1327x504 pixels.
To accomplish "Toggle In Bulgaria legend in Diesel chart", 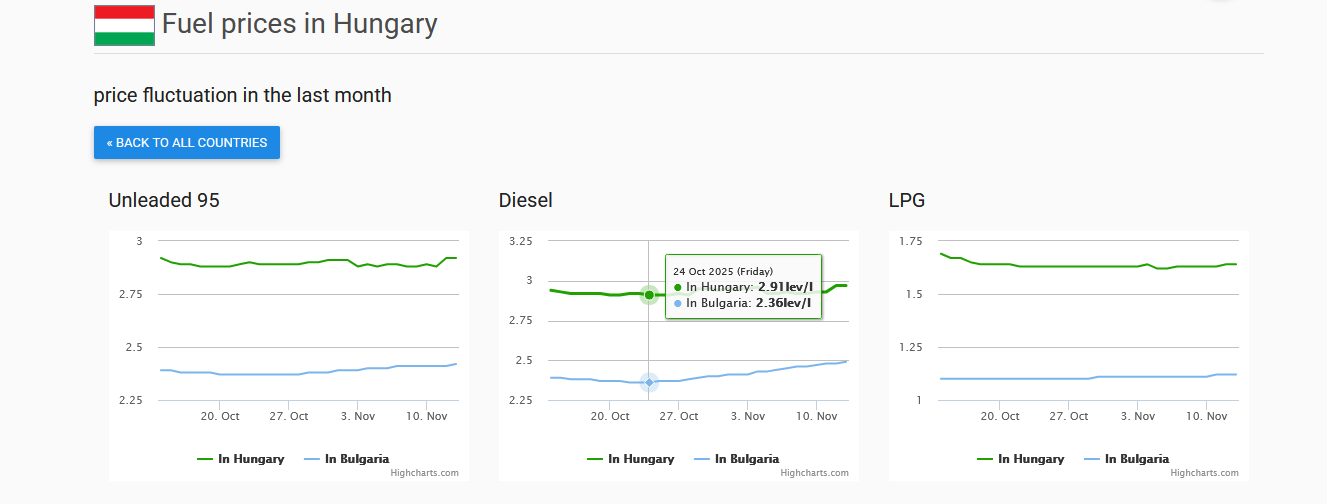I will point(736,459).
